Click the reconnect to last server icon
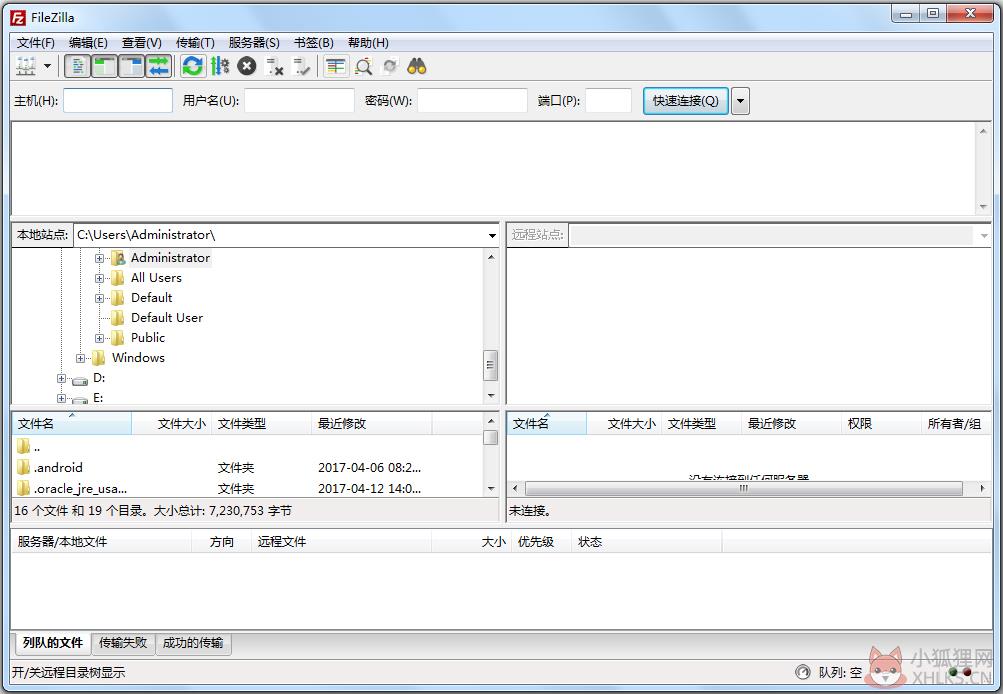The width and height of the screenshot is (1003, 694). tap(301, 66)
